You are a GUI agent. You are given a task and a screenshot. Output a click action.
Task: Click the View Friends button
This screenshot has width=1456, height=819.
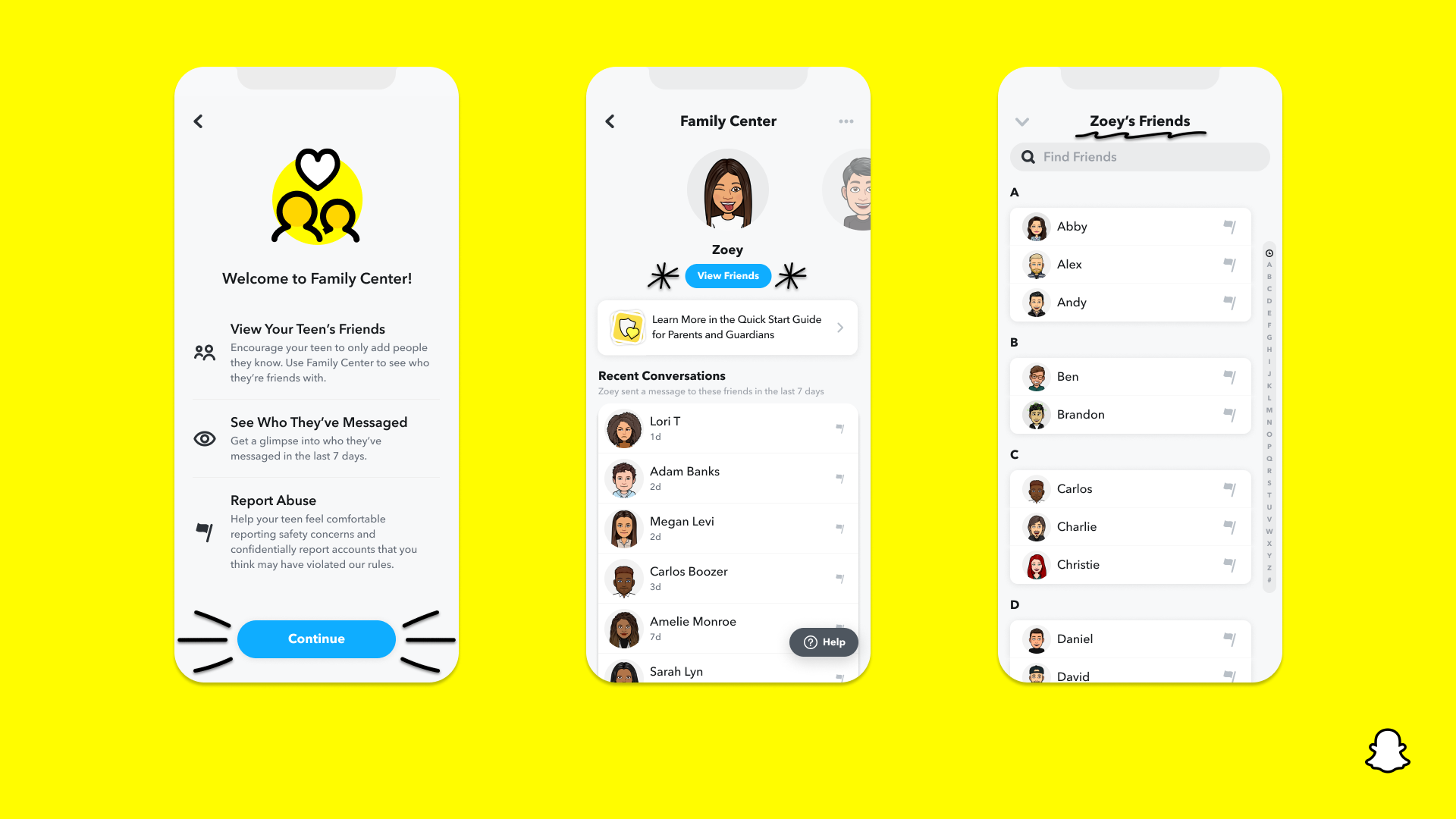(x=728, y=275)
